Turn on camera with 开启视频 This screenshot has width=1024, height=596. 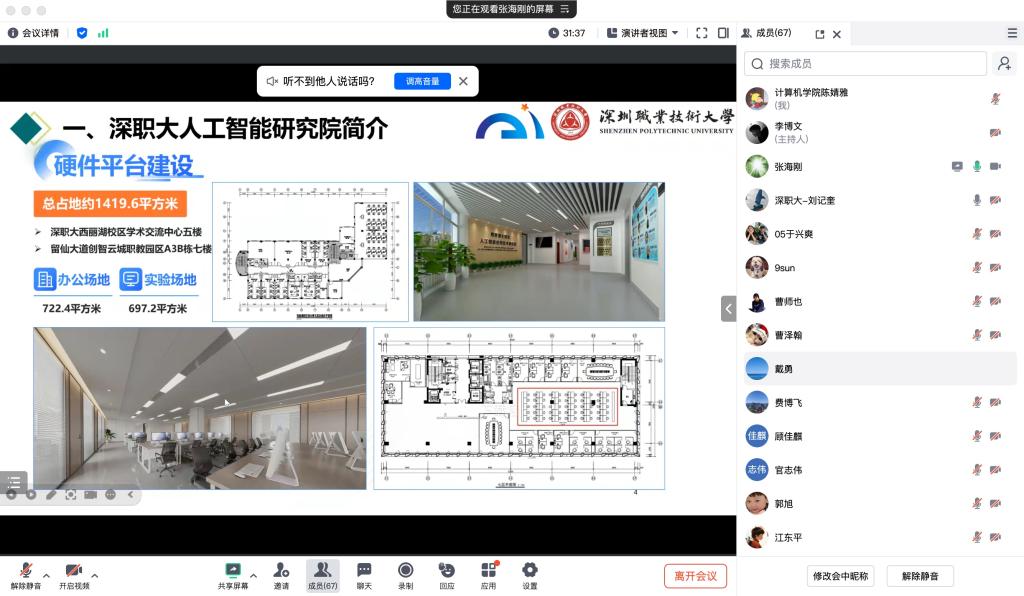[x=73, y=575]
